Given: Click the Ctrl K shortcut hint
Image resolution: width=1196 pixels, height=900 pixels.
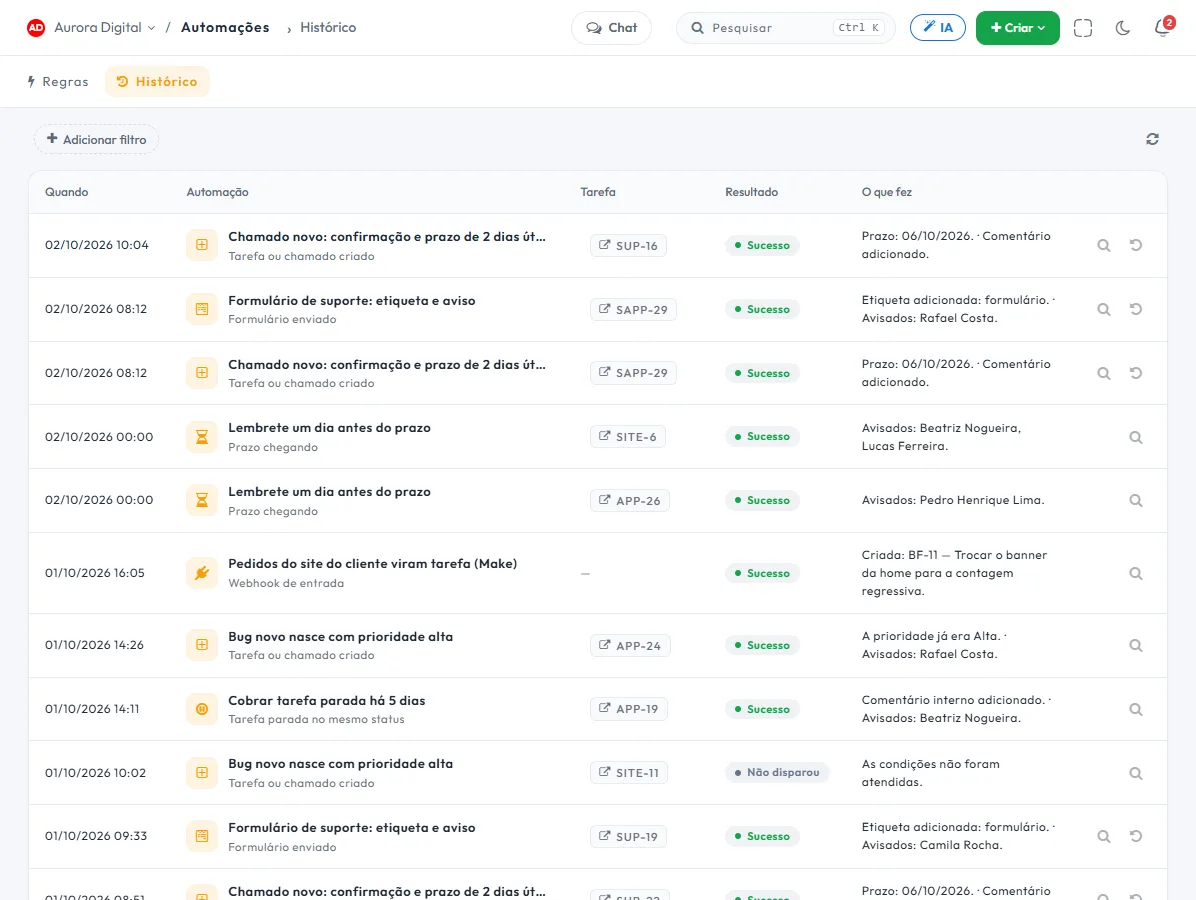Looking at the screenshot, I should tap(858, 28).
